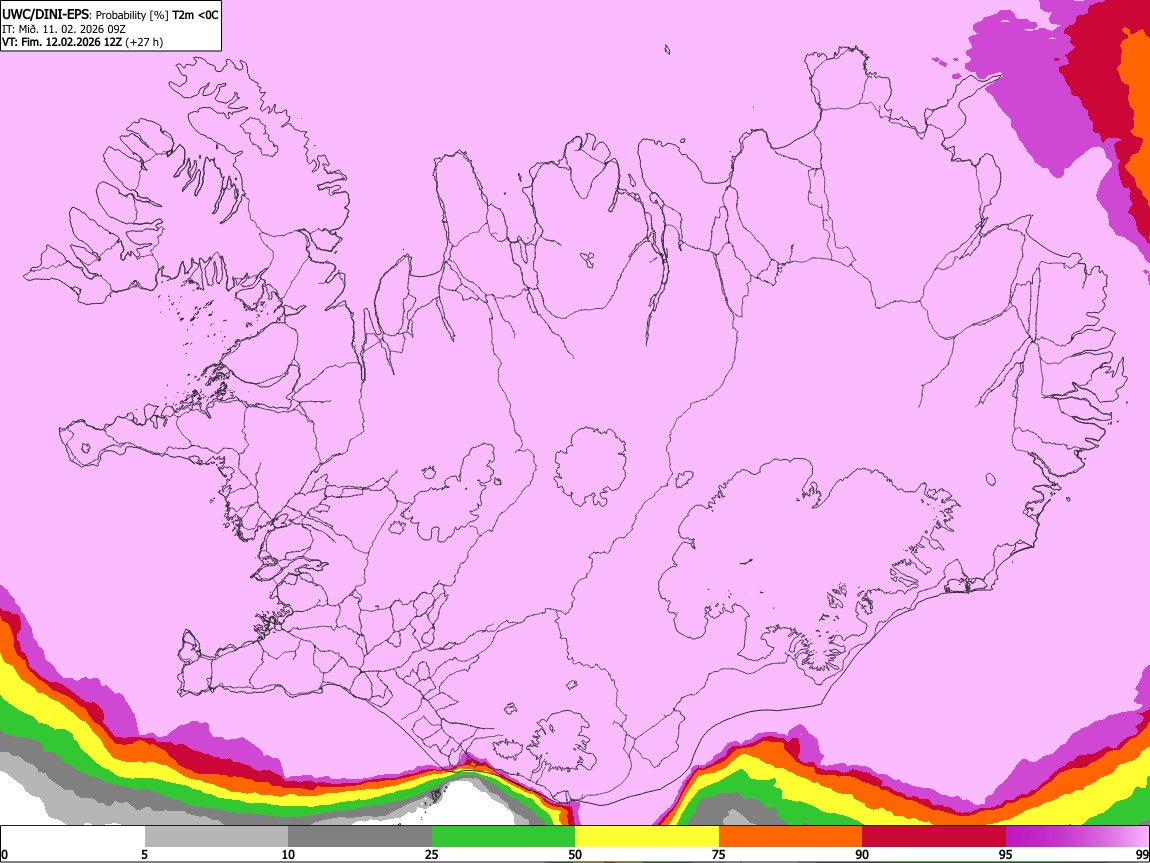The image size is (1150, 863).
Task: Click the yellow 50–75% legend segment
Action: tap(647, 836)
